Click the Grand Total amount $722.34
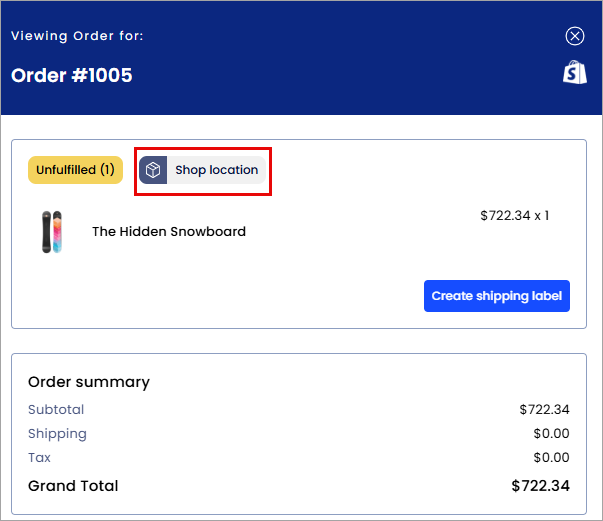 point(540,486)
